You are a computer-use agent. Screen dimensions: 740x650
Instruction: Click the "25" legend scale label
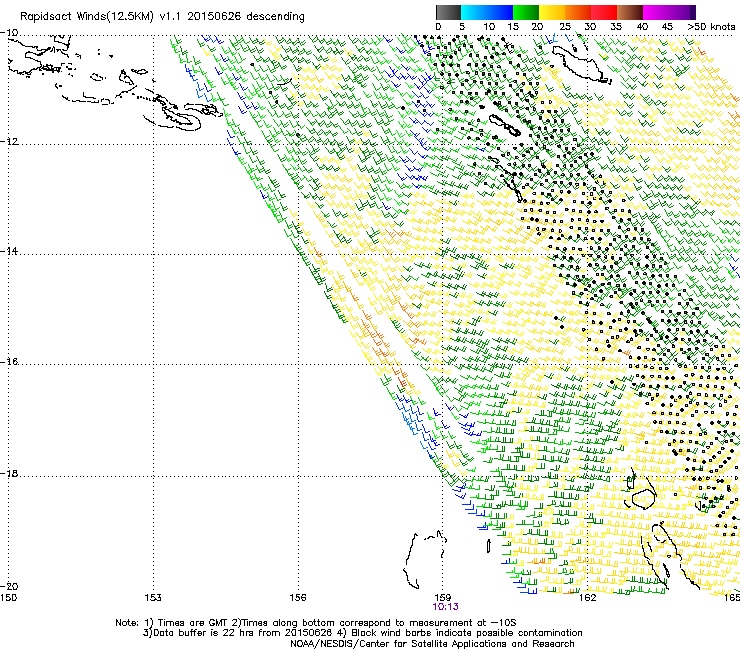(x=565, y=27)
